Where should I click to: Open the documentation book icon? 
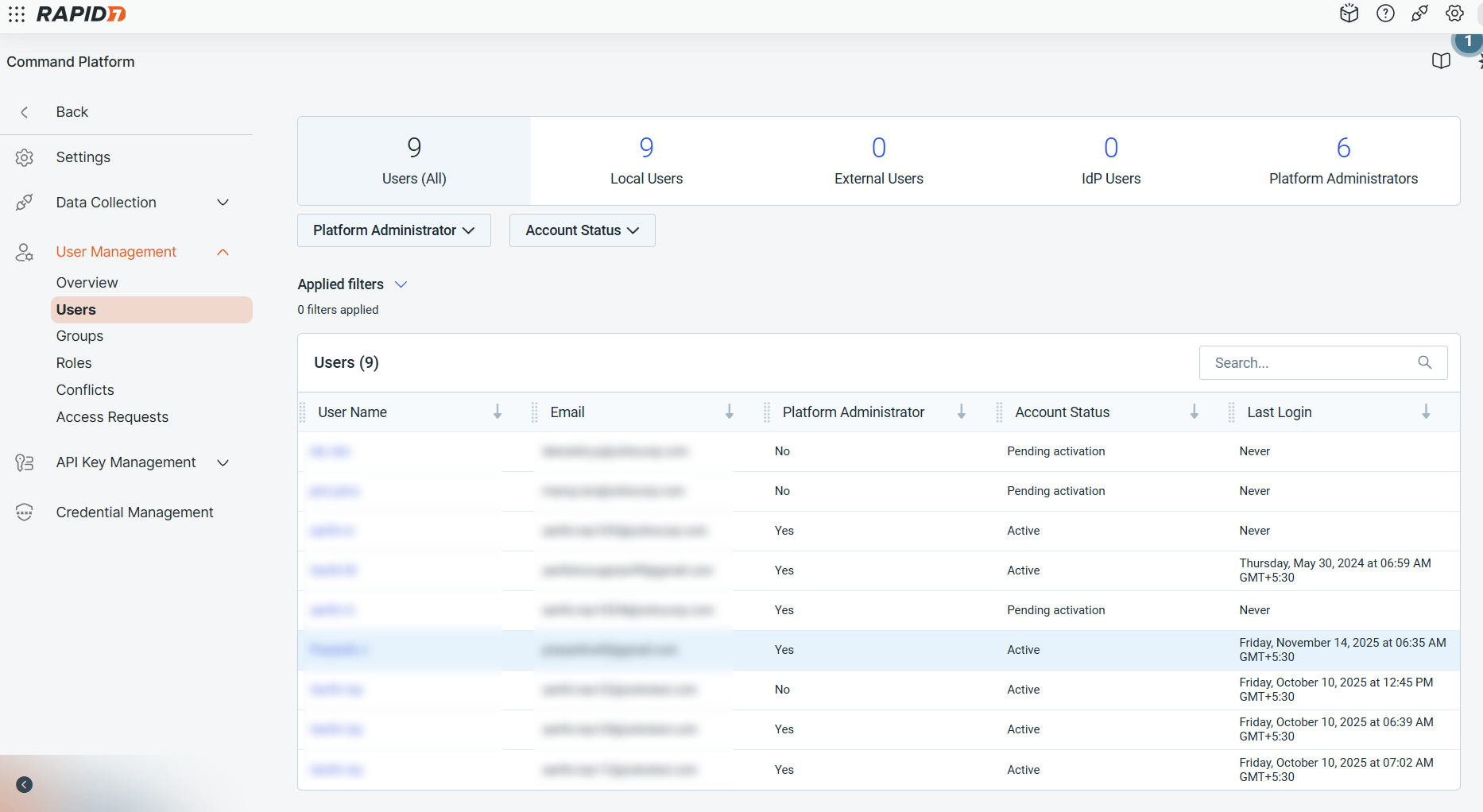tap(1441, 61)
